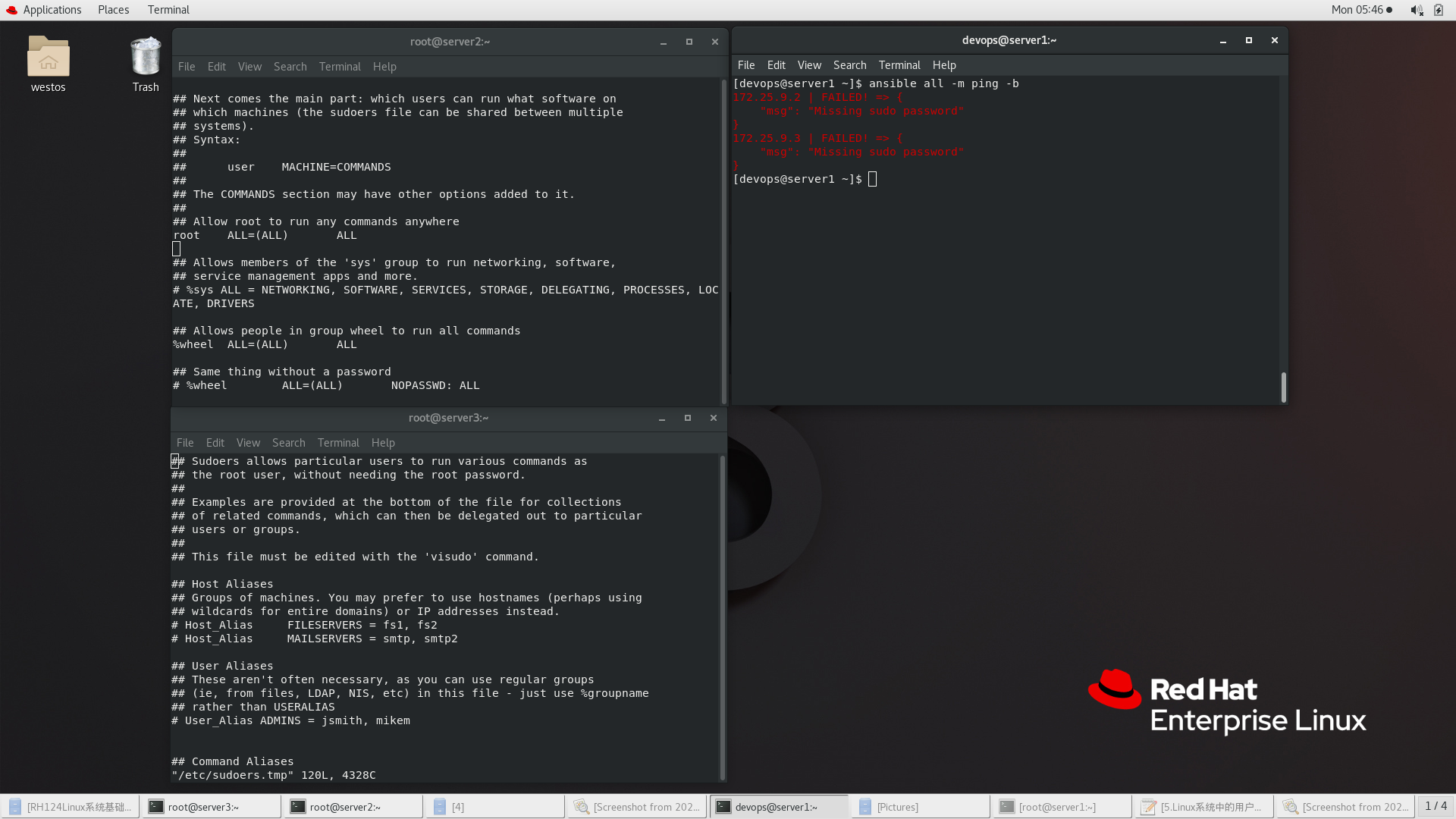Click the Red Hat Applications icon

click(11, 10)
